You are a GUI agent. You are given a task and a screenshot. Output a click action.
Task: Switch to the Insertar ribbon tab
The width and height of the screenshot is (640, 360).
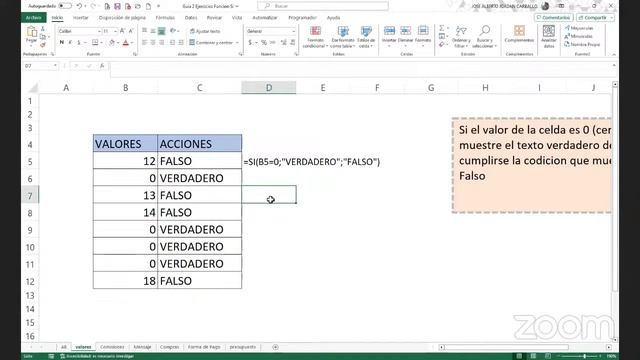[x=80, y=18]
